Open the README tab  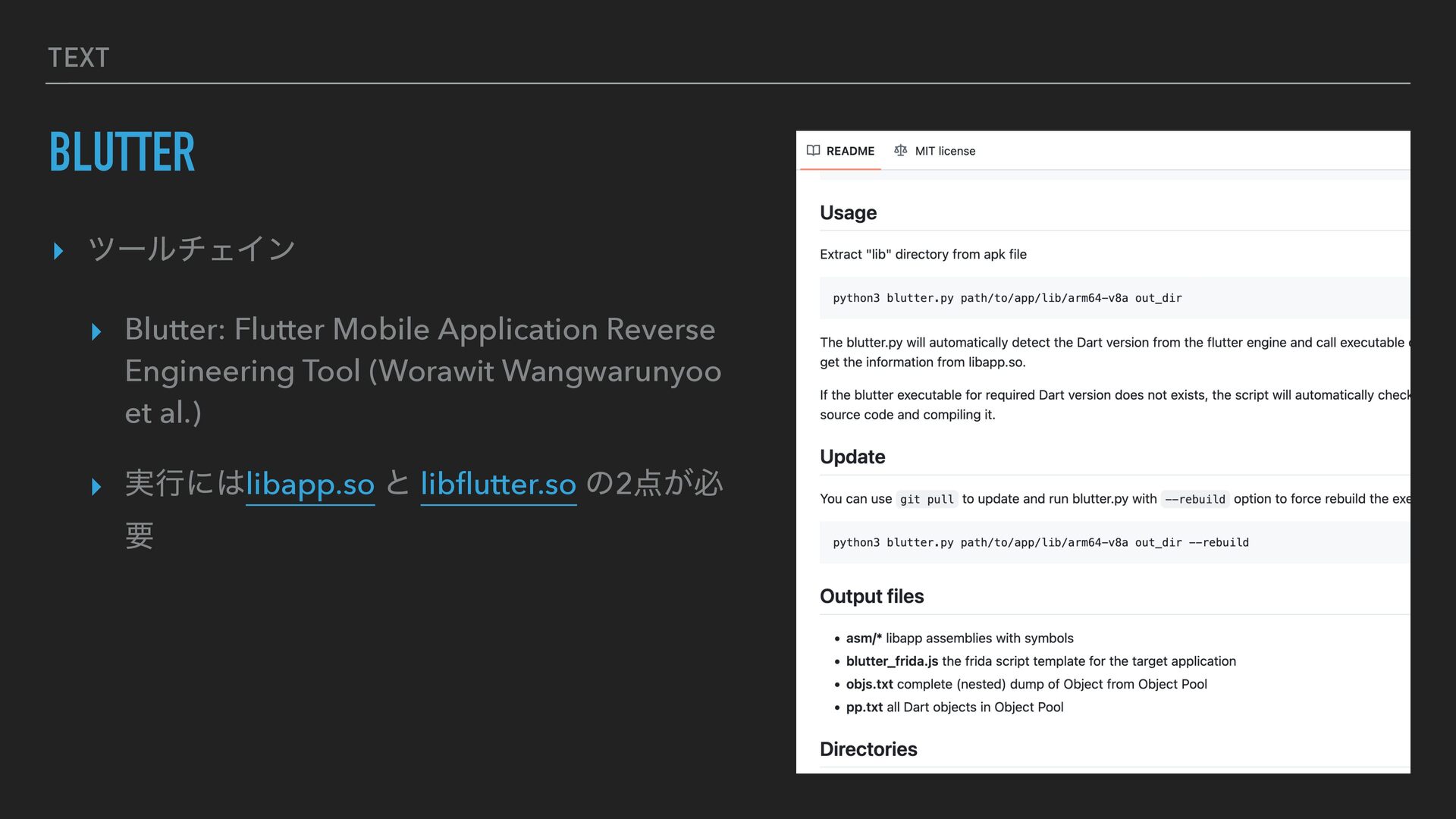coord(849,151)
